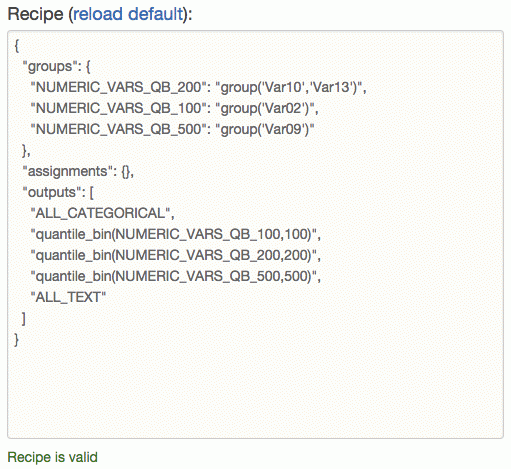Click the NUMERIC_VARS_QB_200 group line

click(x=198, y=87)
